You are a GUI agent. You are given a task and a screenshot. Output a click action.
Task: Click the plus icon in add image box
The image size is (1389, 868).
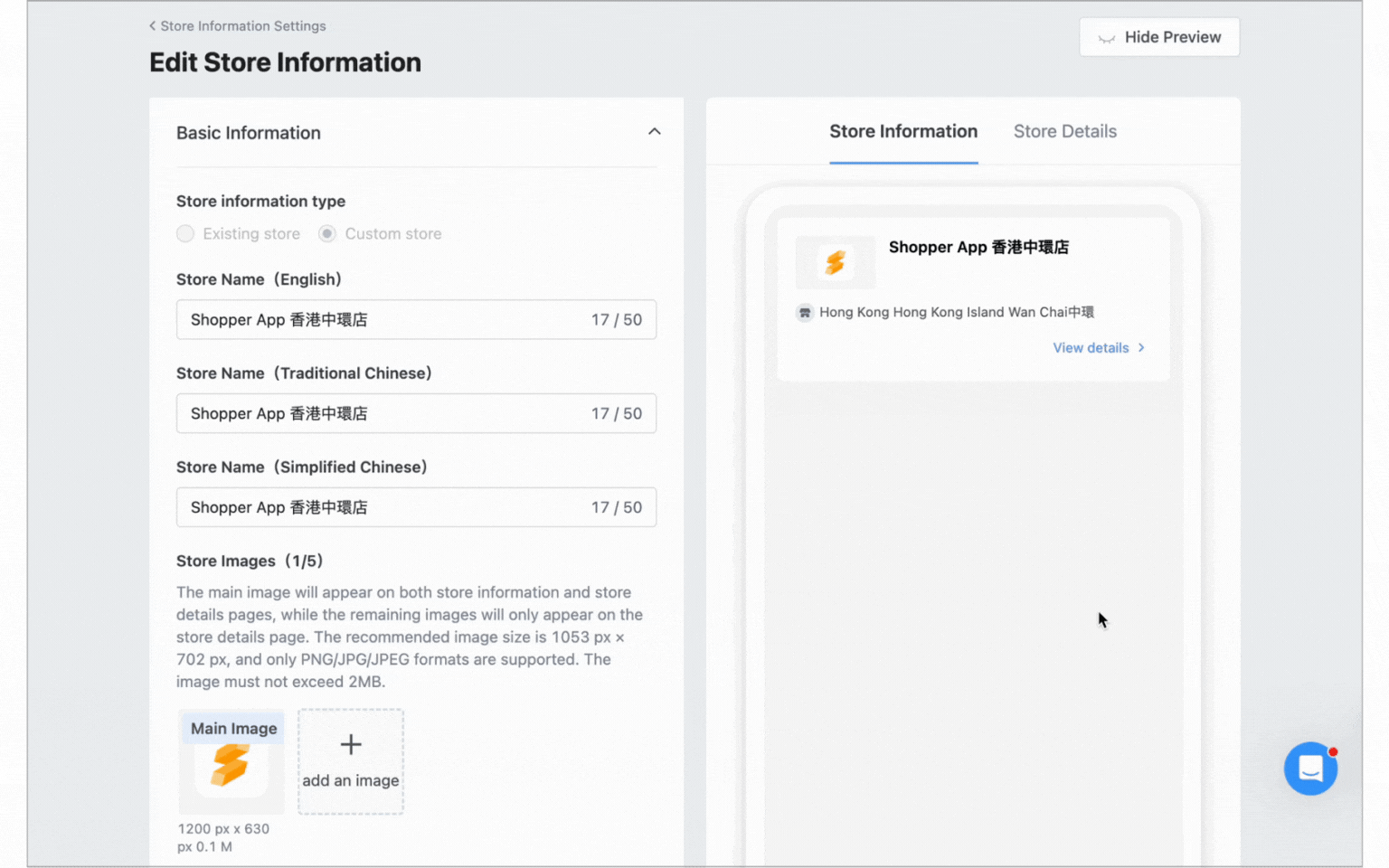coord(351,744)
